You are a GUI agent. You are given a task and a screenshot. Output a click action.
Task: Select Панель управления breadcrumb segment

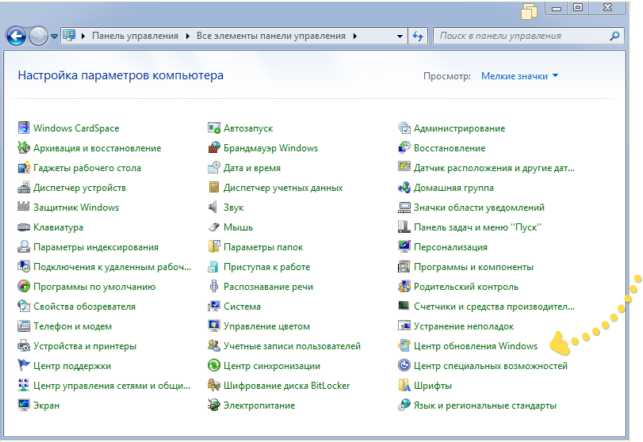135,36
